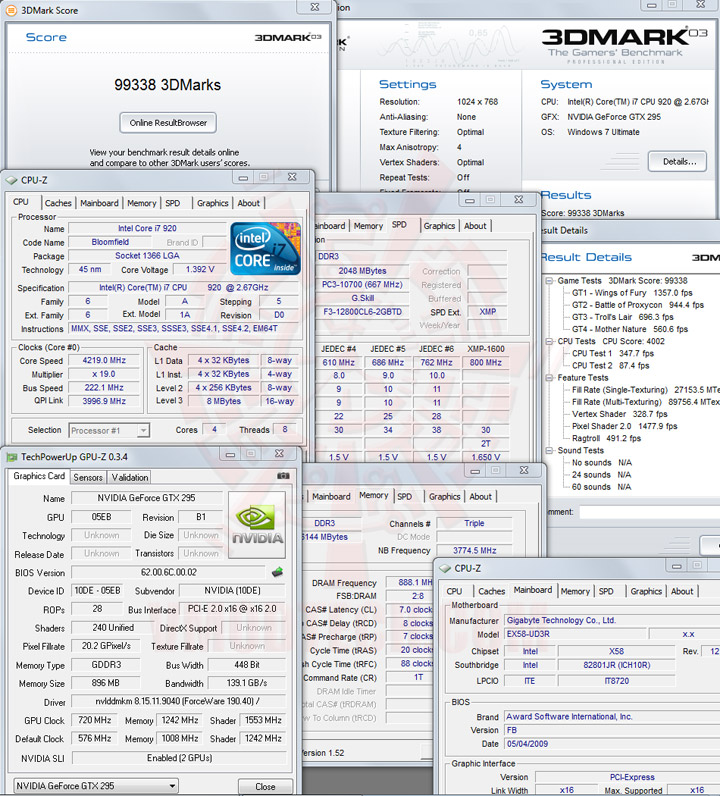Open Graphics tab in CPU-Z Memory window

(x=444, y=497)
